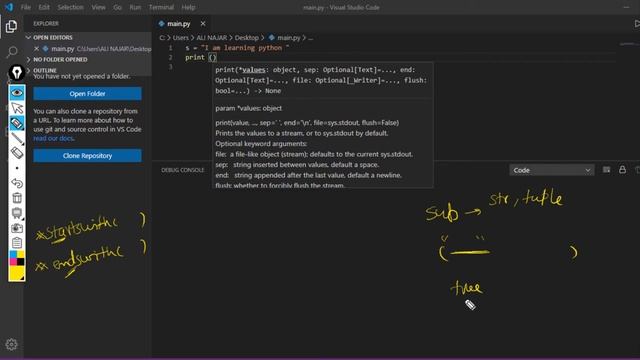The height and width of the screenshot is (360, 640).
Task: Click the clipboard icon in Epic Pen
Action: [17, 243]
